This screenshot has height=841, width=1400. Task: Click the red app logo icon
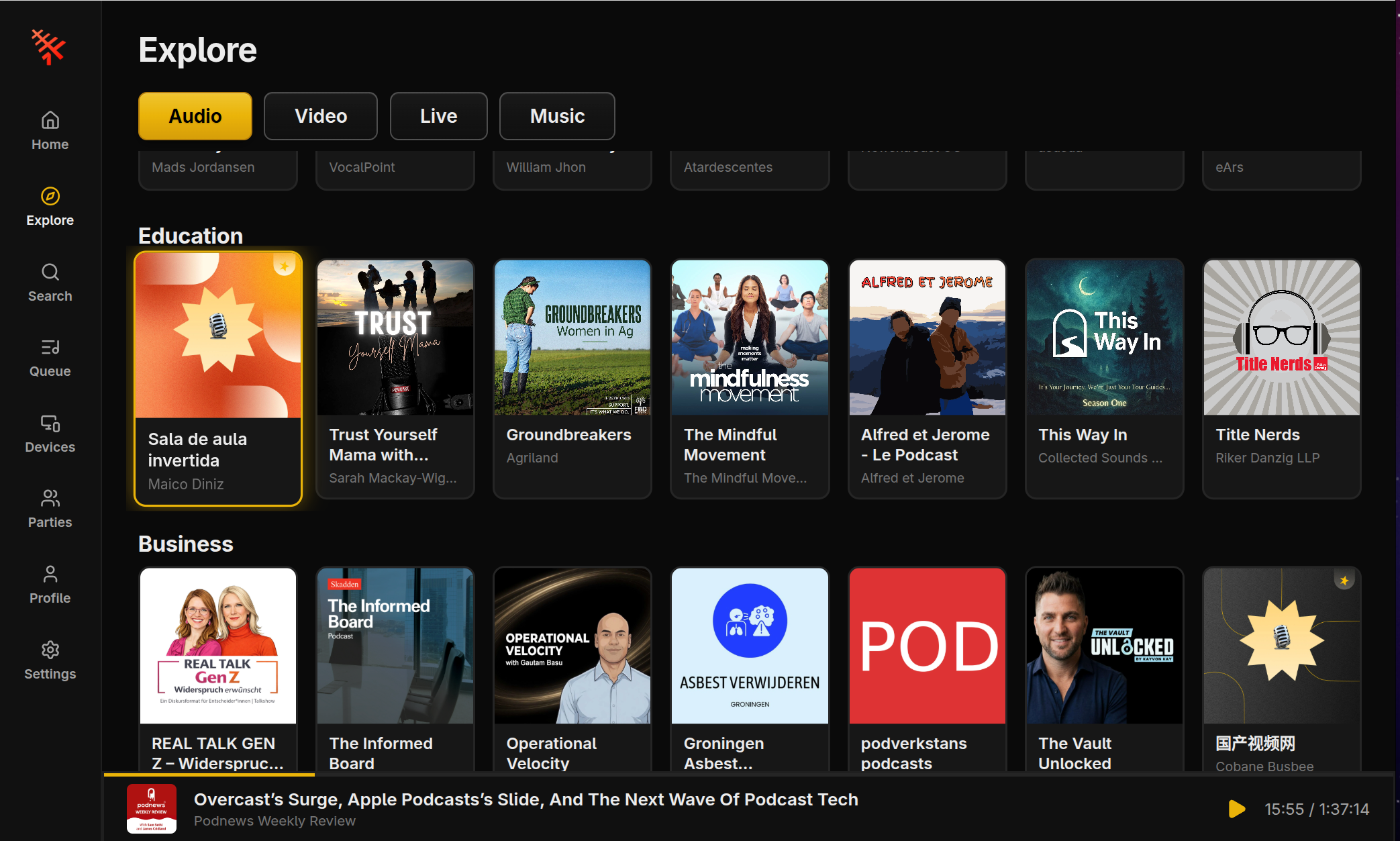coord(49,47)
